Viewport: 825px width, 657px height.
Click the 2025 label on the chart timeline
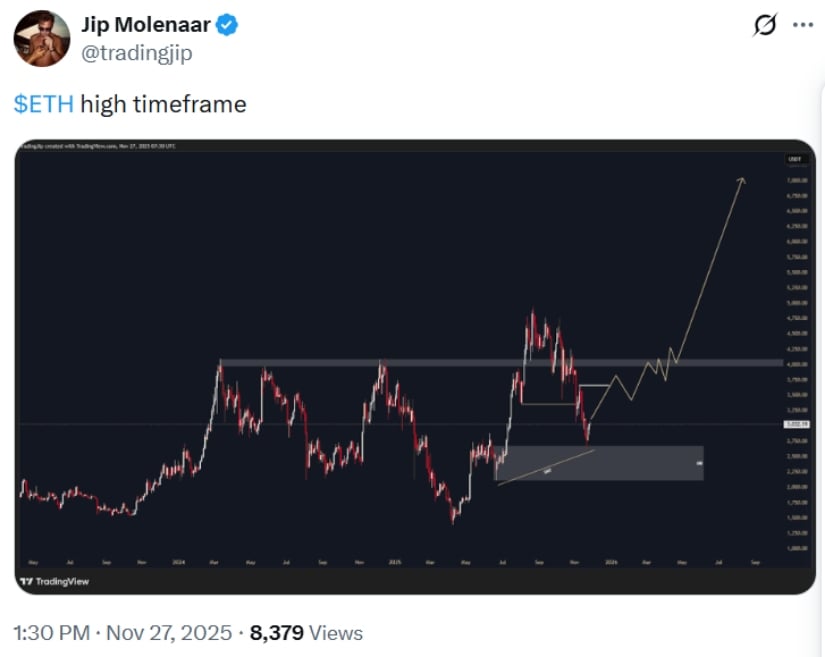tap(395, 562)
